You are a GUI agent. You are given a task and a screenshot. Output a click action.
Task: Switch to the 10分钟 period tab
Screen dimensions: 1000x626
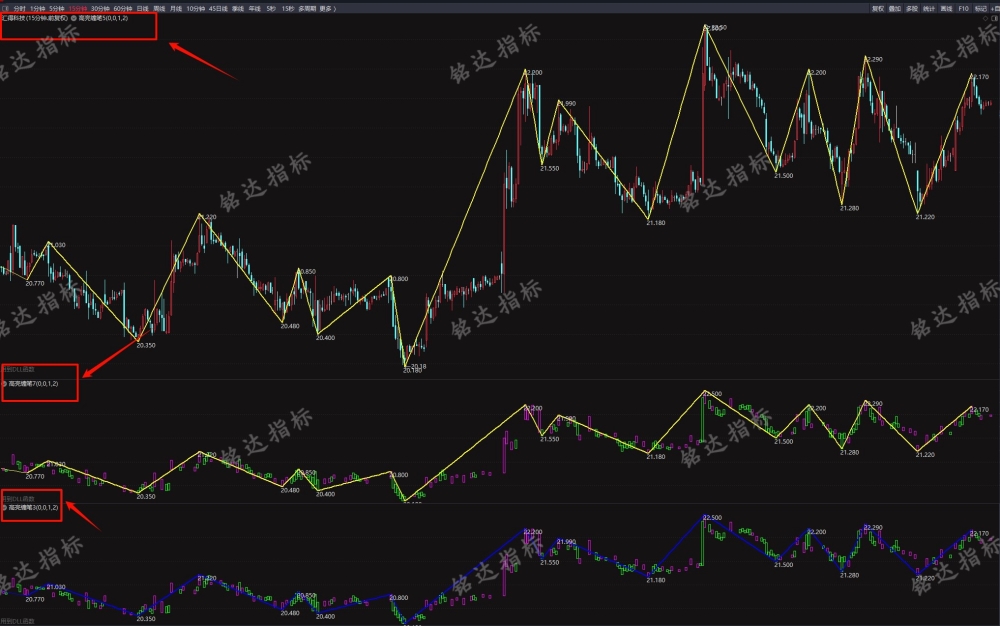[x=195, y=9]
